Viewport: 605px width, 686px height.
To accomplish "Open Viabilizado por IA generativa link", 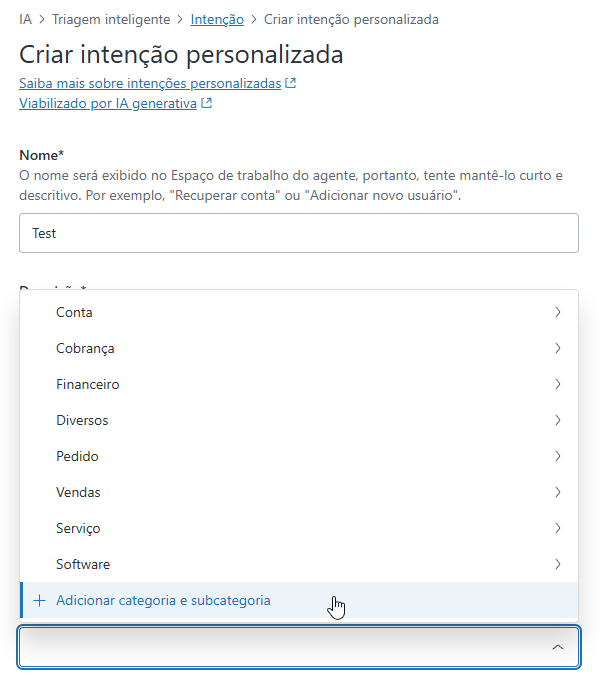I will tap(108, 103).
